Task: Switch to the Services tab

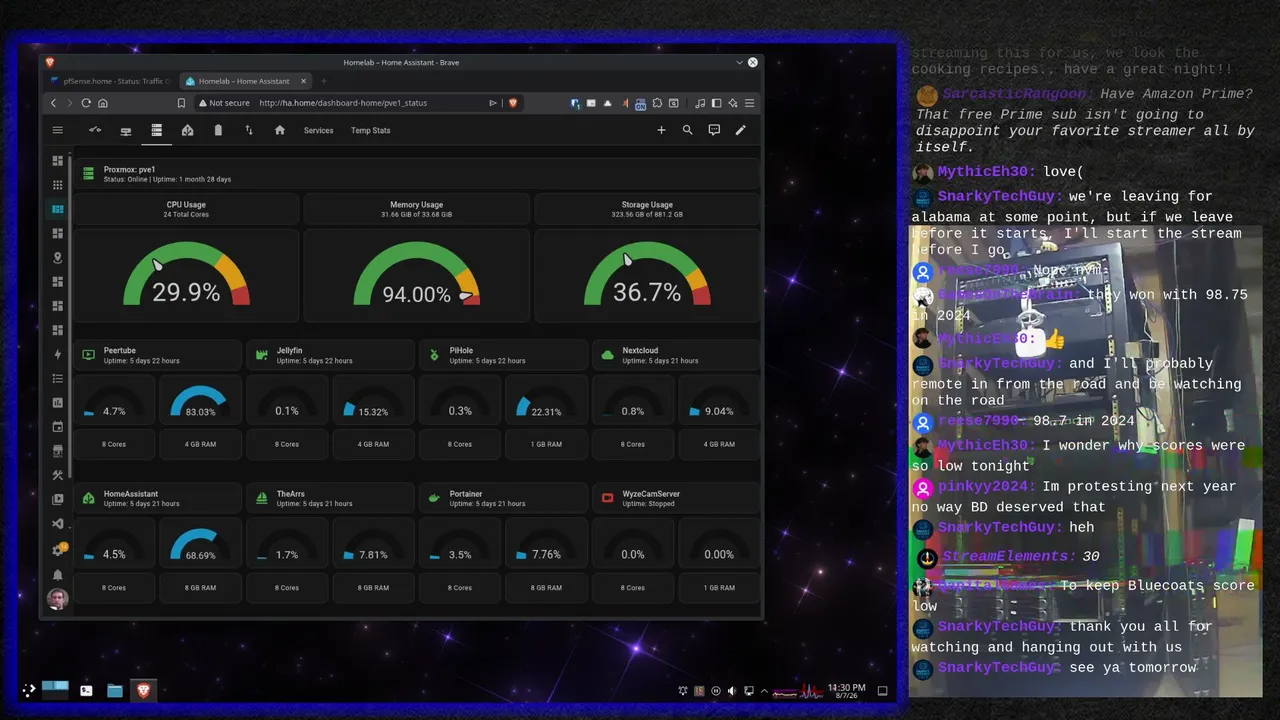Action: pos(318,130)
